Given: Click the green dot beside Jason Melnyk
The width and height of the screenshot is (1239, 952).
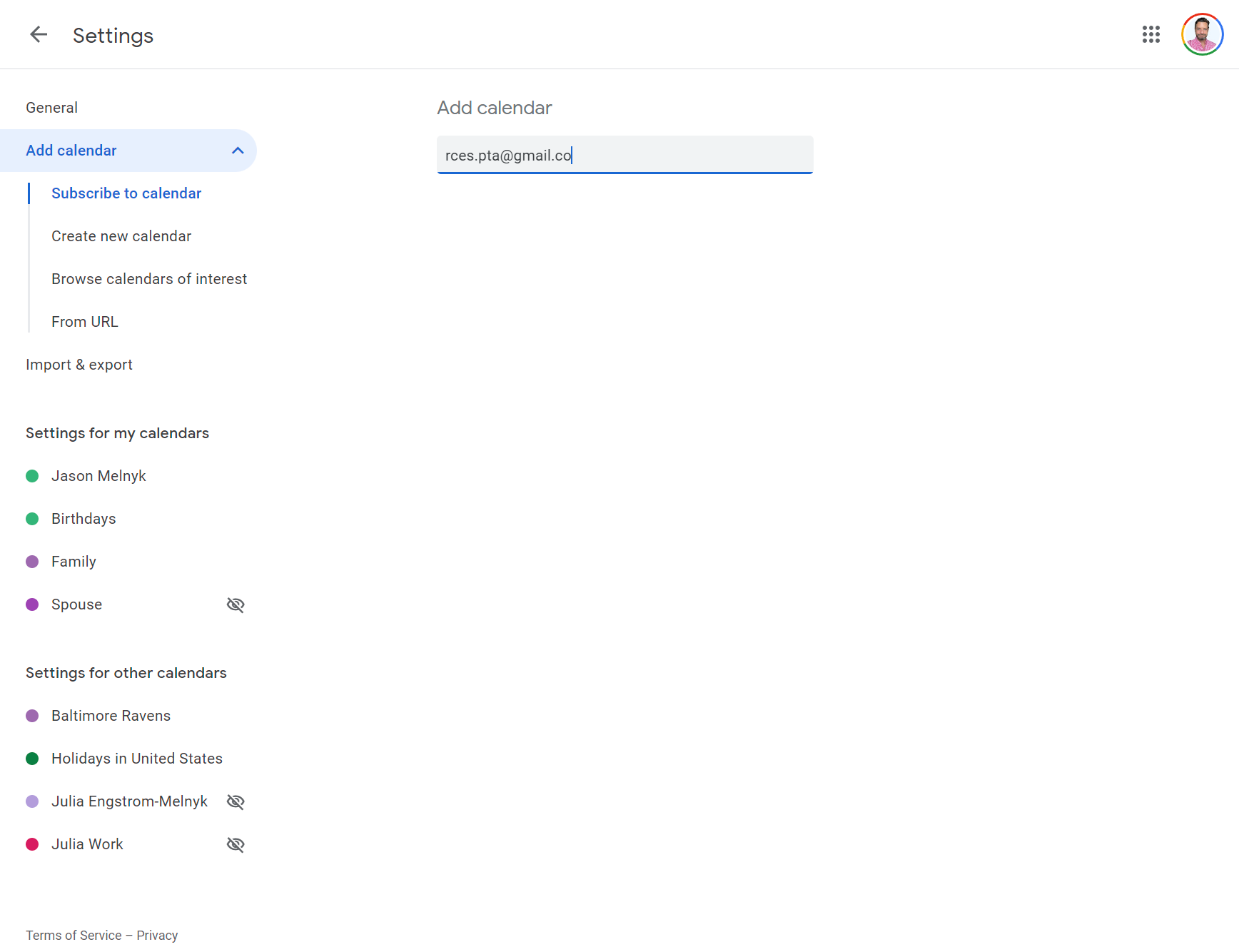Looking at the screenshot, I should click(32, 476).
